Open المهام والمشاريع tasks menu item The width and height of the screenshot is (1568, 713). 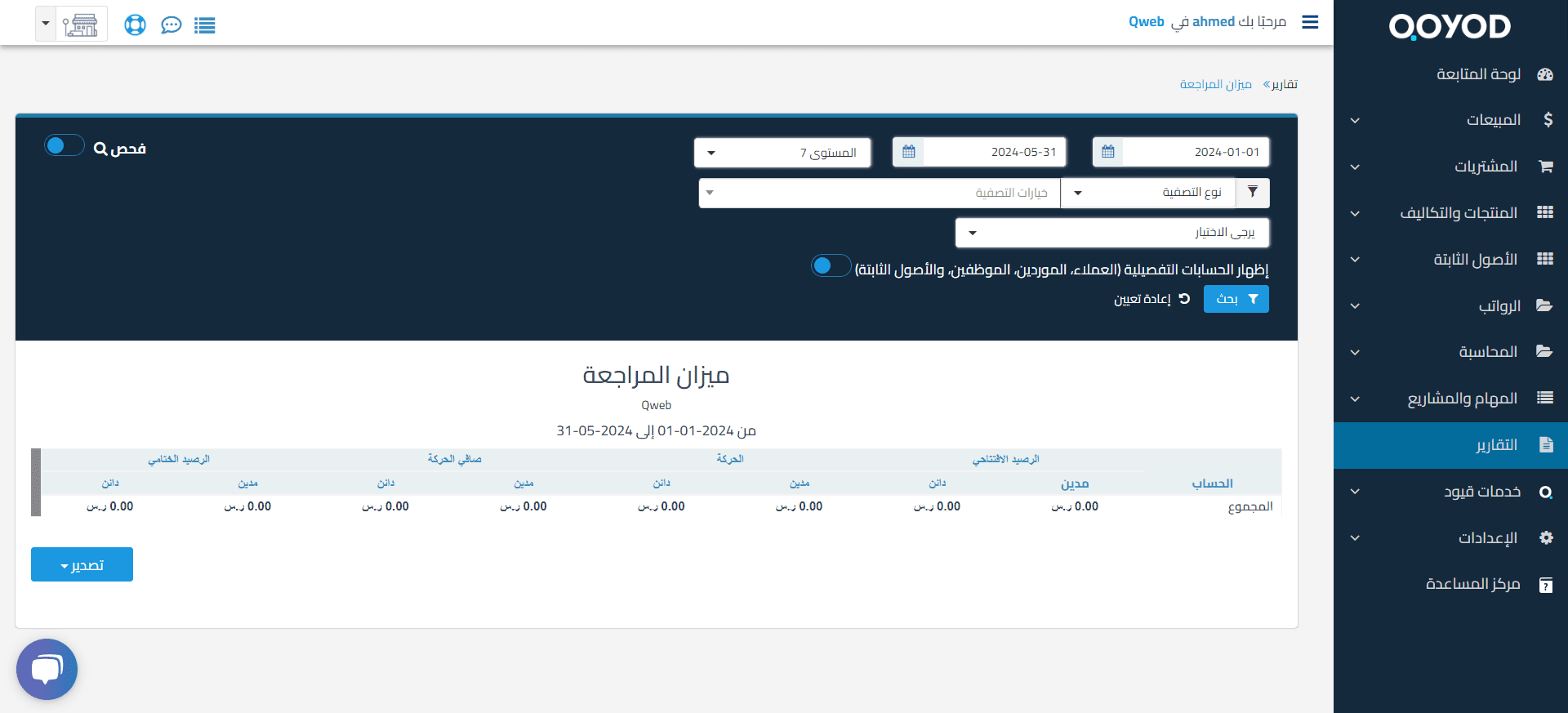1450,399
